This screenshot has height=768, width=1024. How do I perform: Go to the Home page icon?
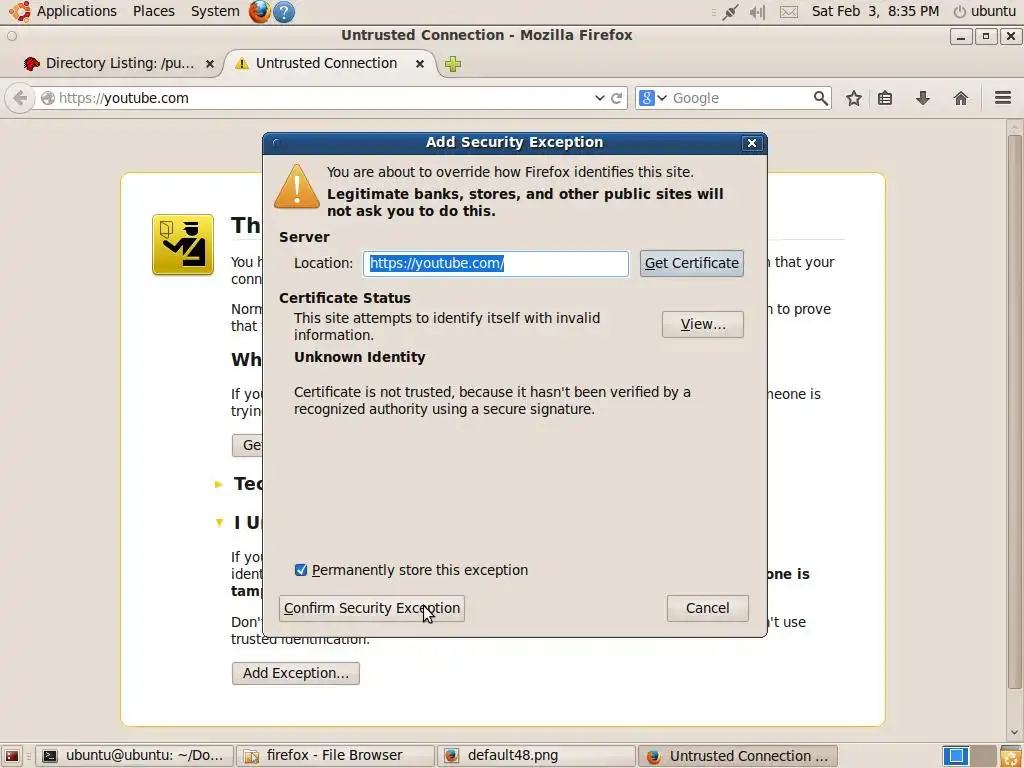(x=961, y=98)
